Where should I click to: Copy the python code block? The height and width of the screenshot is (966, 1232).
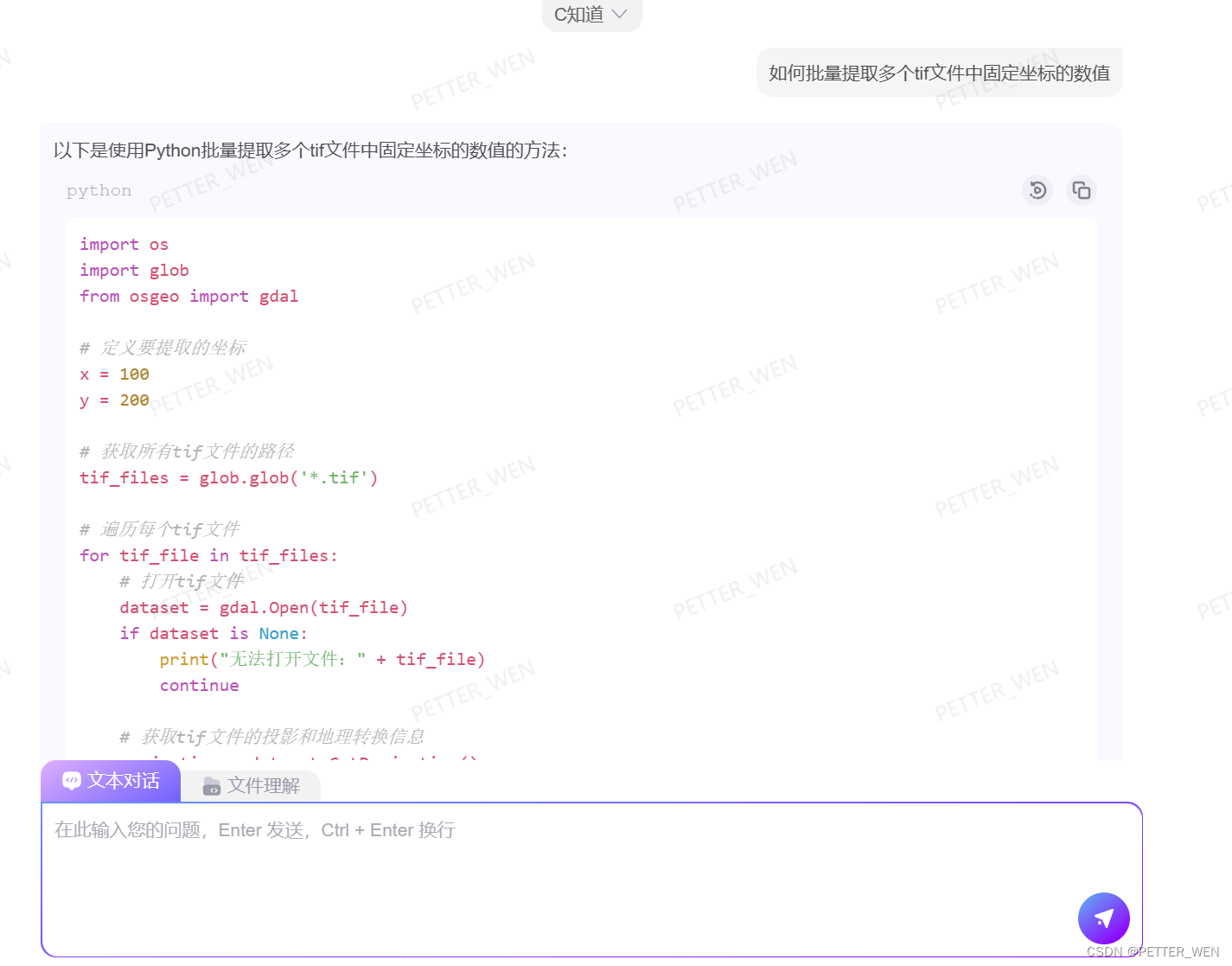pyautogui.click(x=1081, y=189)
